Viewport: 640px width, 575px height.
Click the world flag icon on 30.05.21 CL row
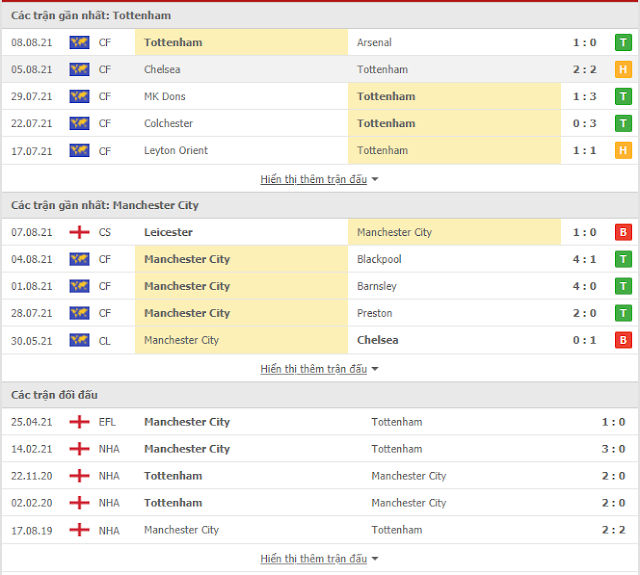(79, 340)
